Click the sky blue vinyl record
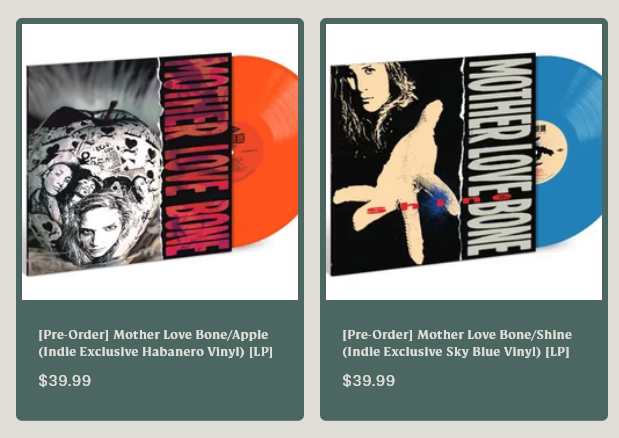 (x=569, y=152)
